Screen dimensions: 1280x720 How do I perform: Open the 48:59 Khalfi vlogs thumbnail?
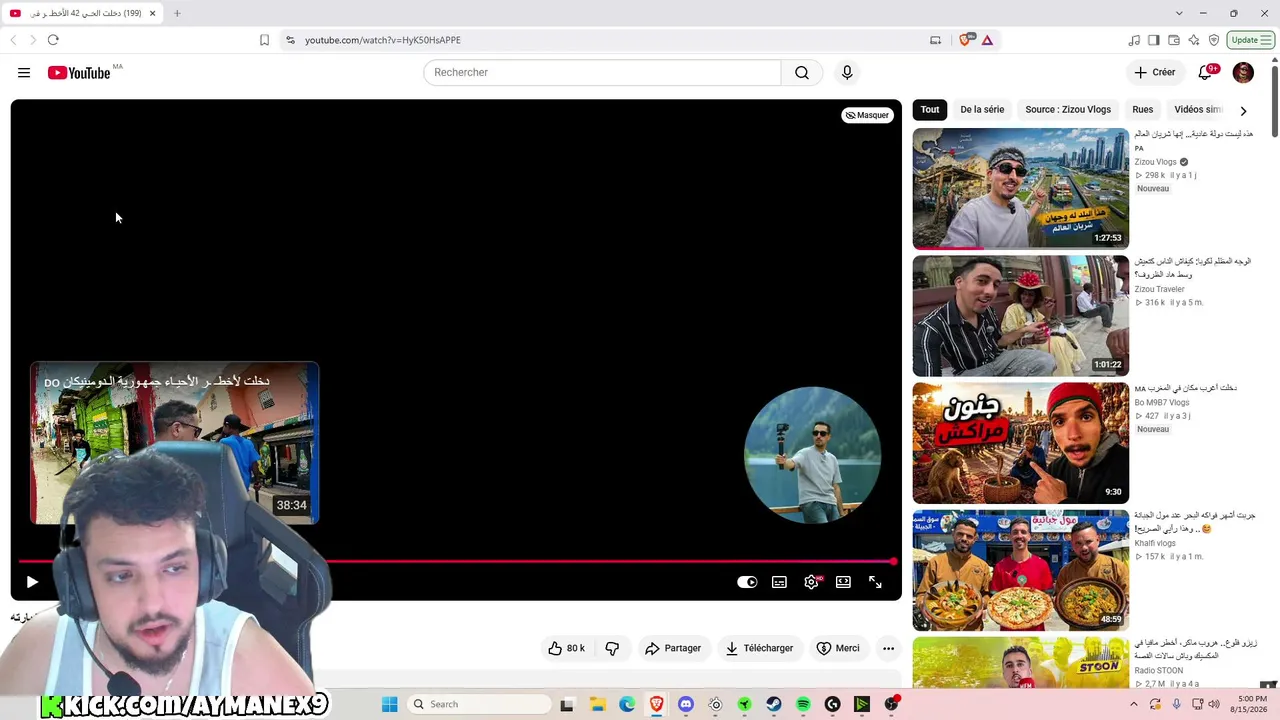pos(1021,571)
